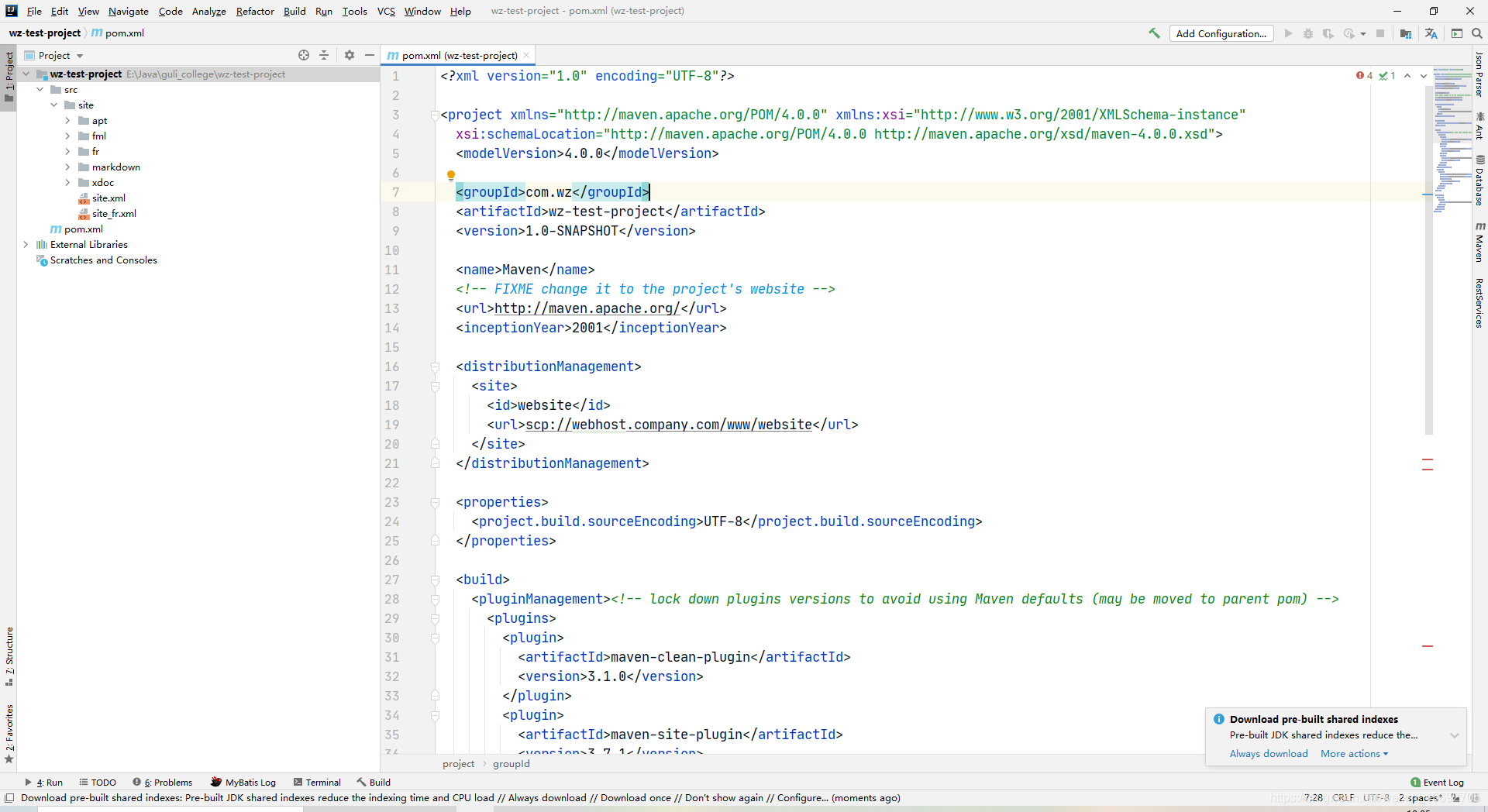Click the red errors indicator showing 4
This screenshot has width=1488, height=812.
coord(1365,75)
